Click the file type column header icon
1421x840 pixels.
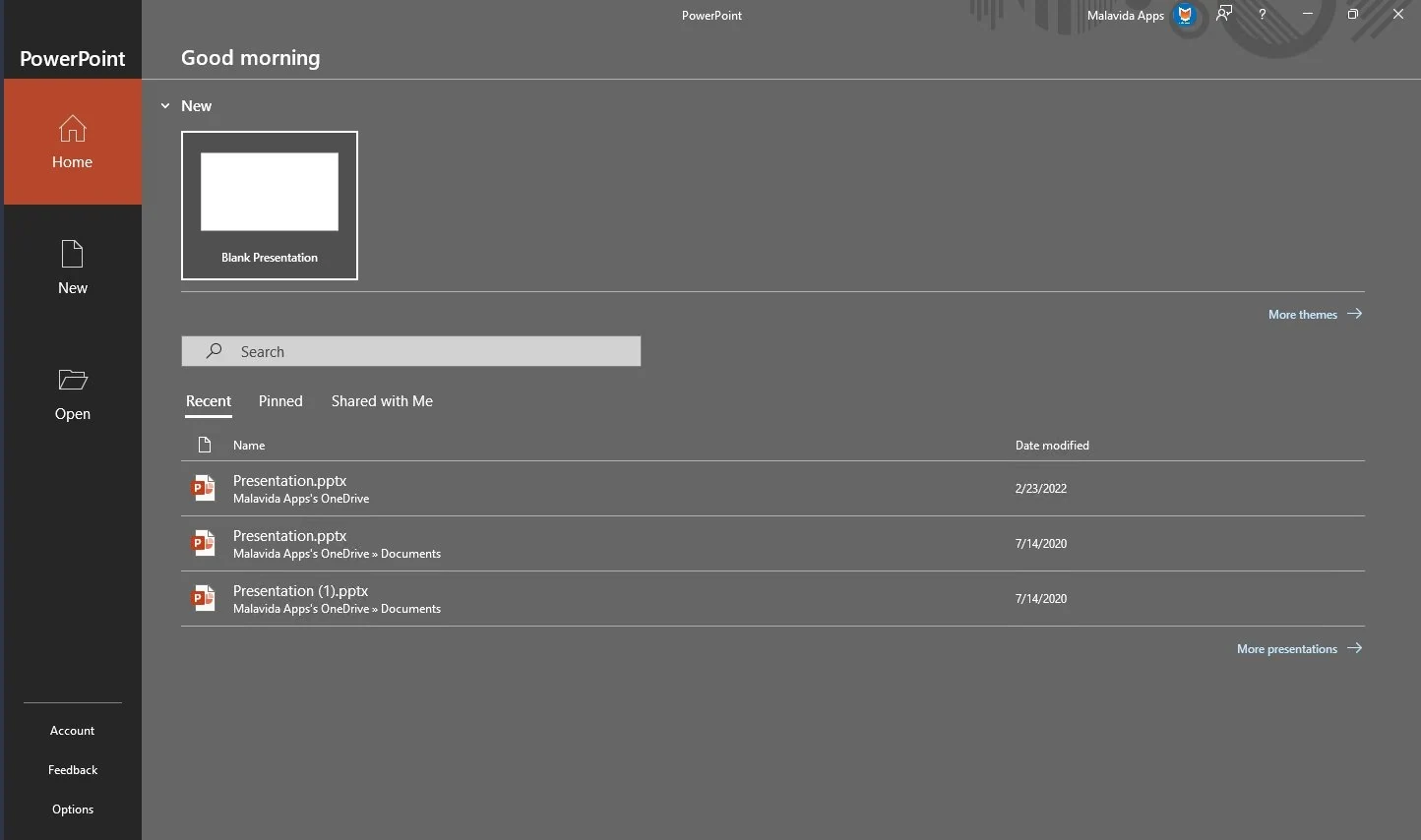[205, 445]
